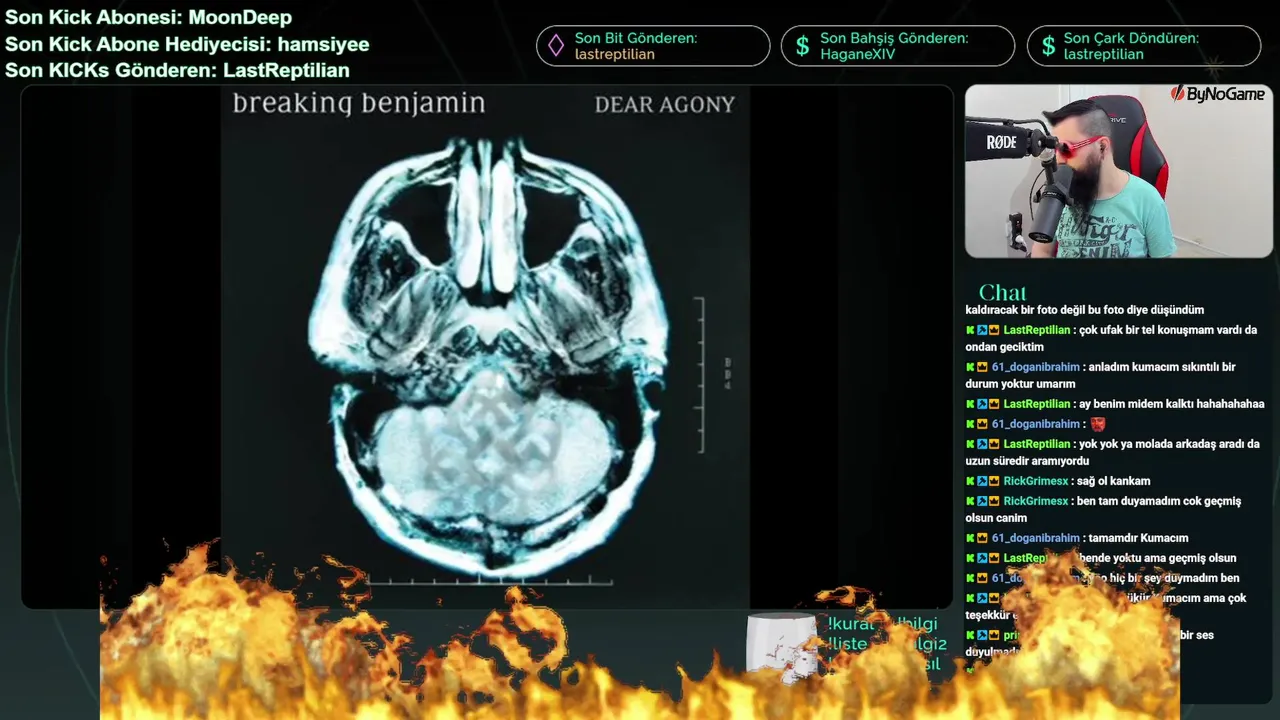
Task: Click 'lastreptilian' name under Son Bit Gönderen
Action: [x=615, y=54]
